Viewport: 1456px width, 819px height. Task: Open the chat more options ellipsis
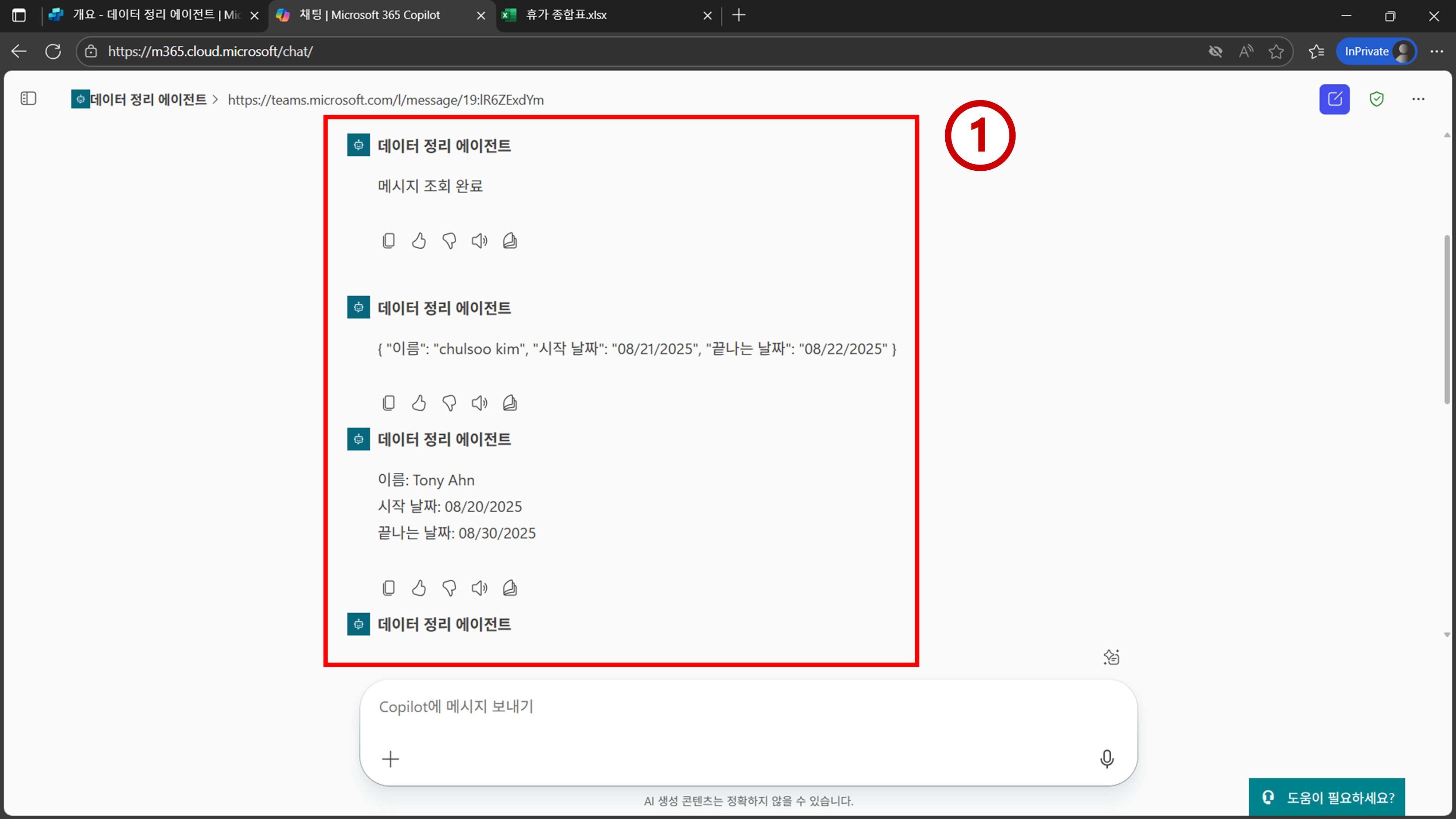[x=1418, y=99]
